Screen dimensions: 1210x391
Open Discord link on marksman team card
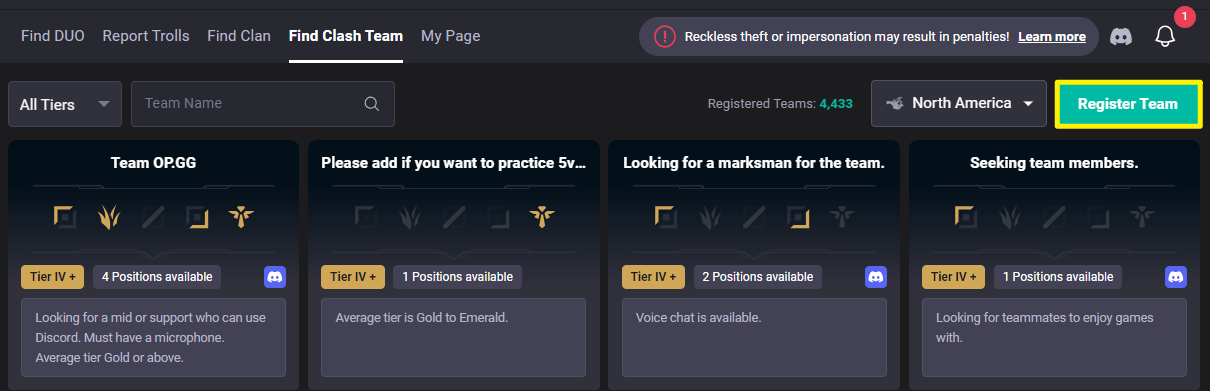click(876, 277)
